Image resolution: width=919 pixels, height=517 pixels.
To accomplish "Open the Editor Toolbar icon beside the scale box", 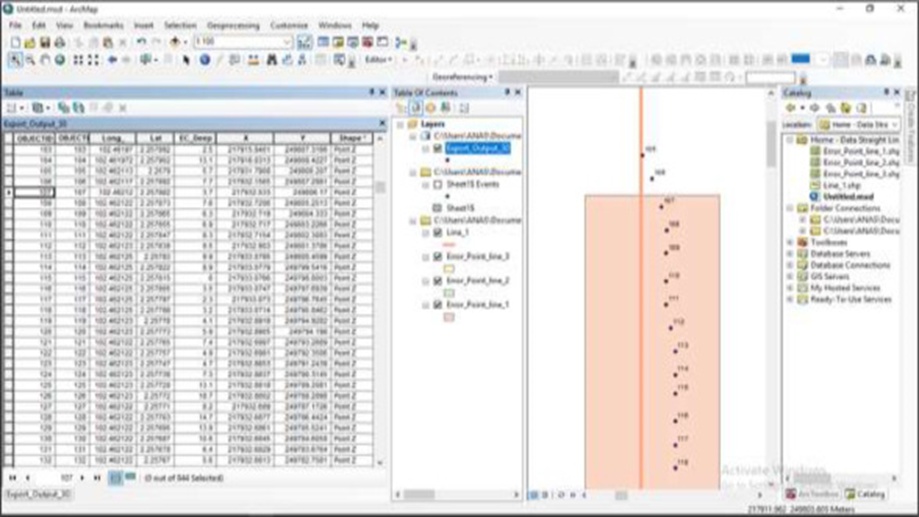I will [x=304, y=42].
